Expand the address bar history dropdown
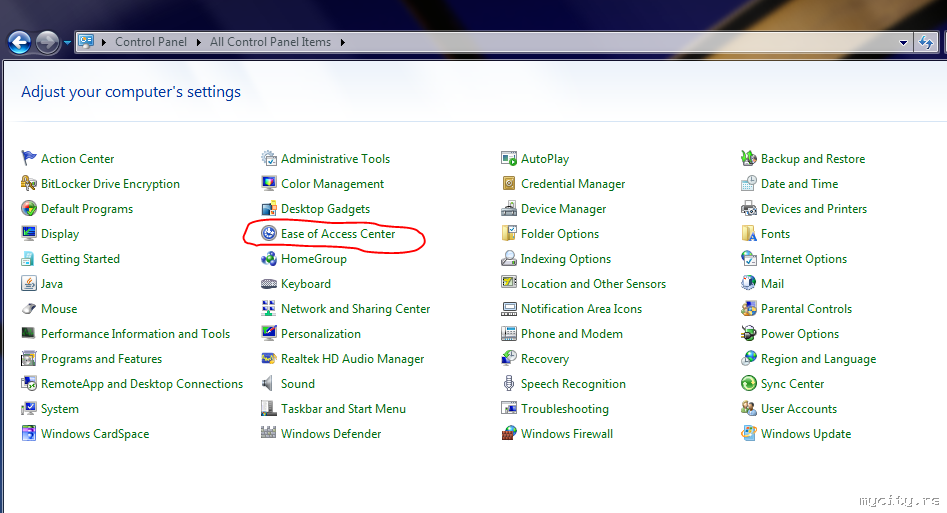Screen dimensions: 947x513 [904, 42]
